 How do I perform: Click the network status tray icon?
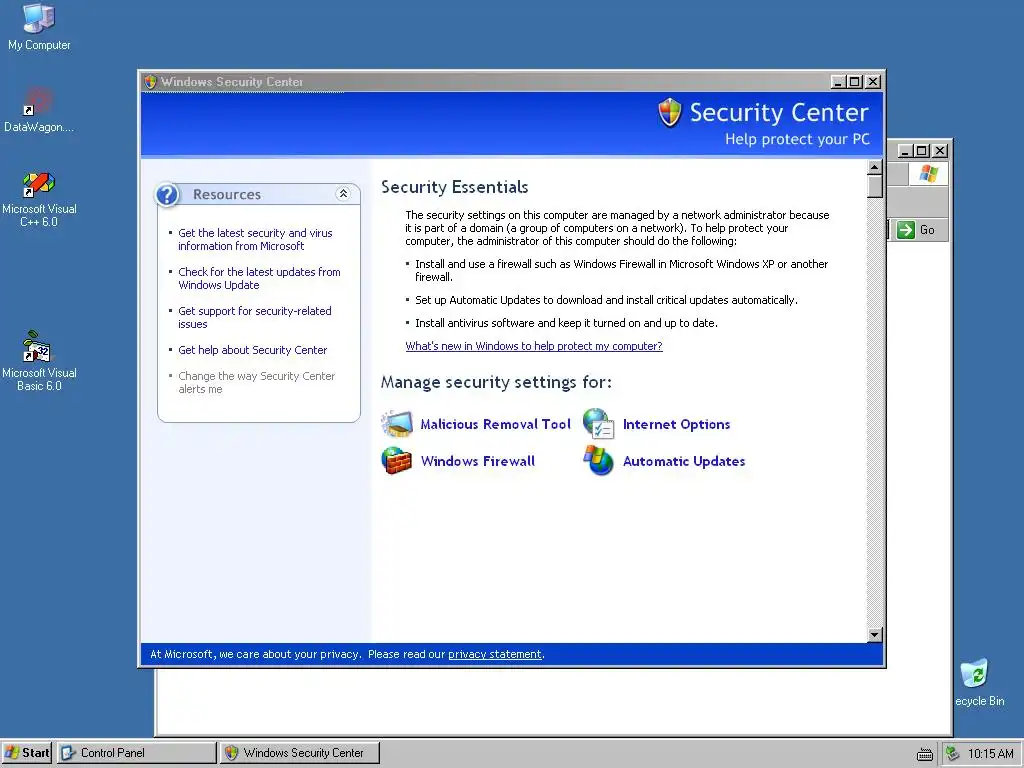[x=952, y=753]
